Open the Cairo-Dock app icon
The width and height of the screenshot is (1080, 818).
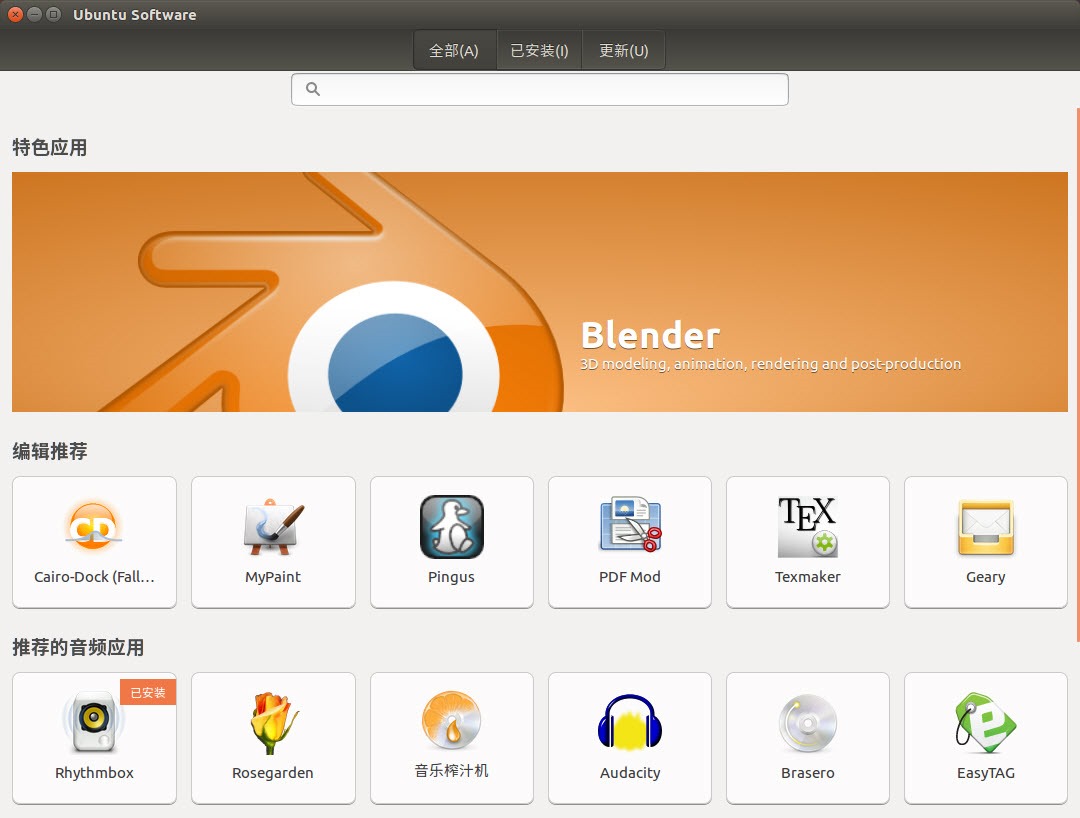(94, 527)
